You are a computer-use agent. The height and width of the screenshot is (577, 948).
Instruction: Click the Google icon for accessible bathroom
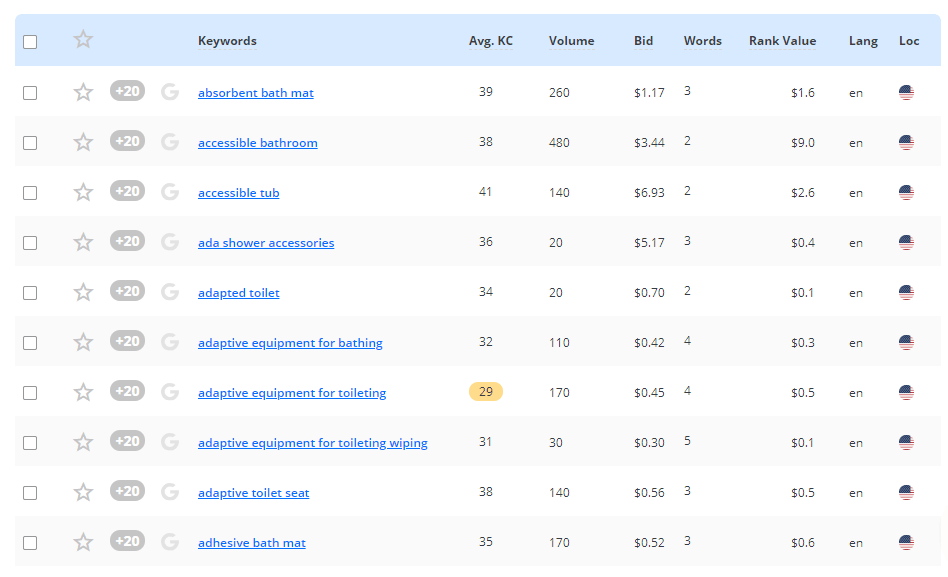(x=170, y=142)
